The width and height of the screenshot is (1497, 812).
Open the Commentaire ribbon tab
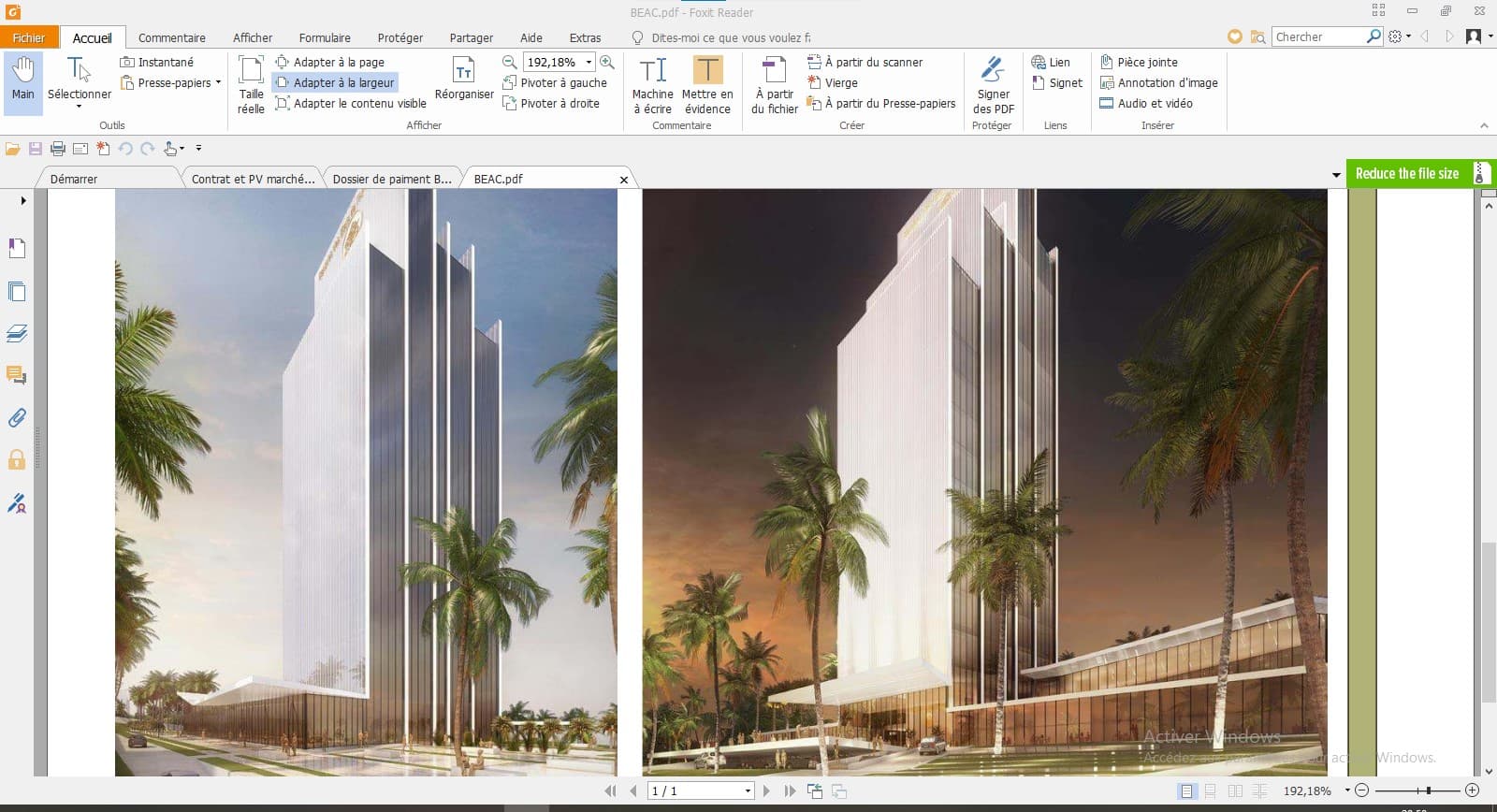(x=171, y=38)
